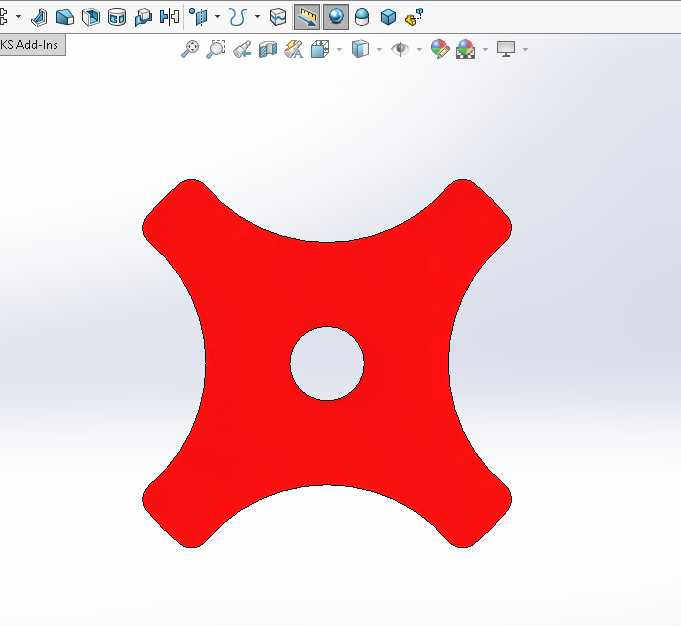Image resolution: width=681 pixels, height=626 pixels.
Task: Select the Draft feature tool
Action: click(65, 17)
